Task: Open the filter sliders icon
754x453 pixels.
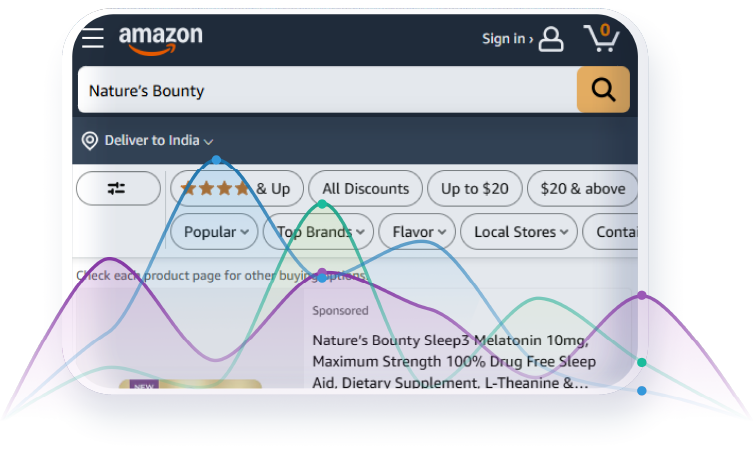Action: point(117,188)
